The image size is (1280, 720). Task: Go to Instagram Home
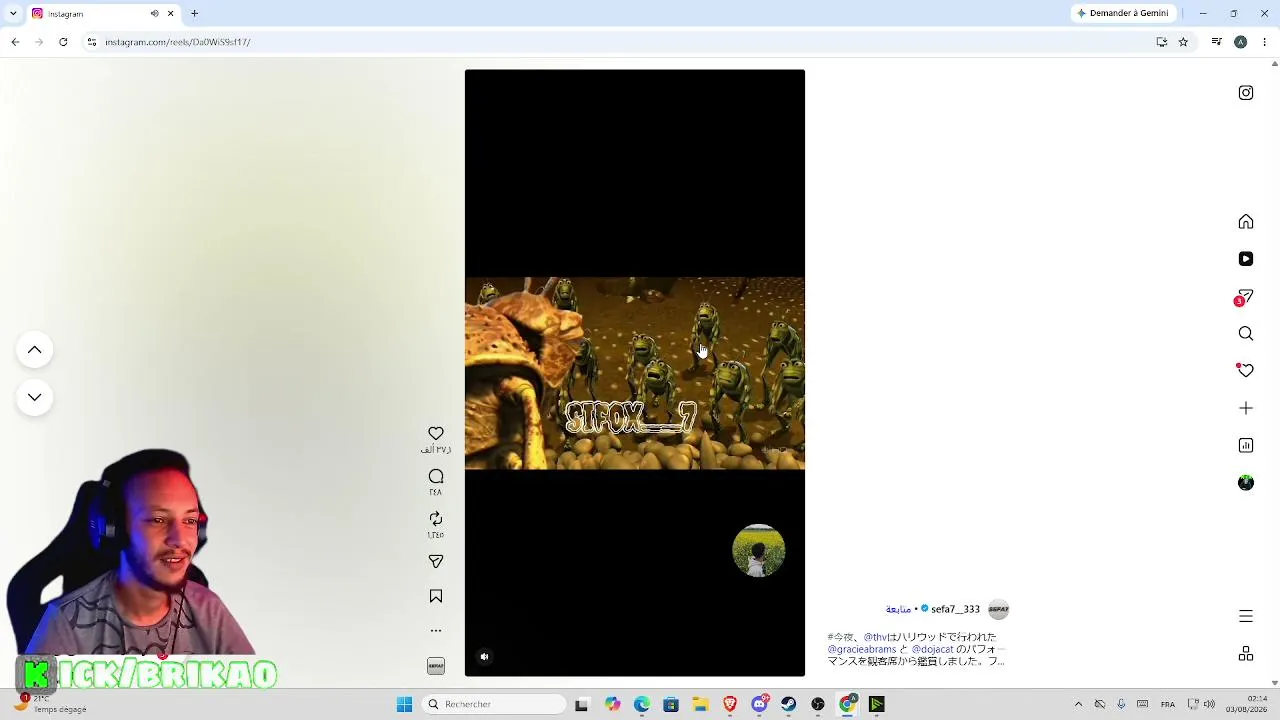coord(1246,222)
